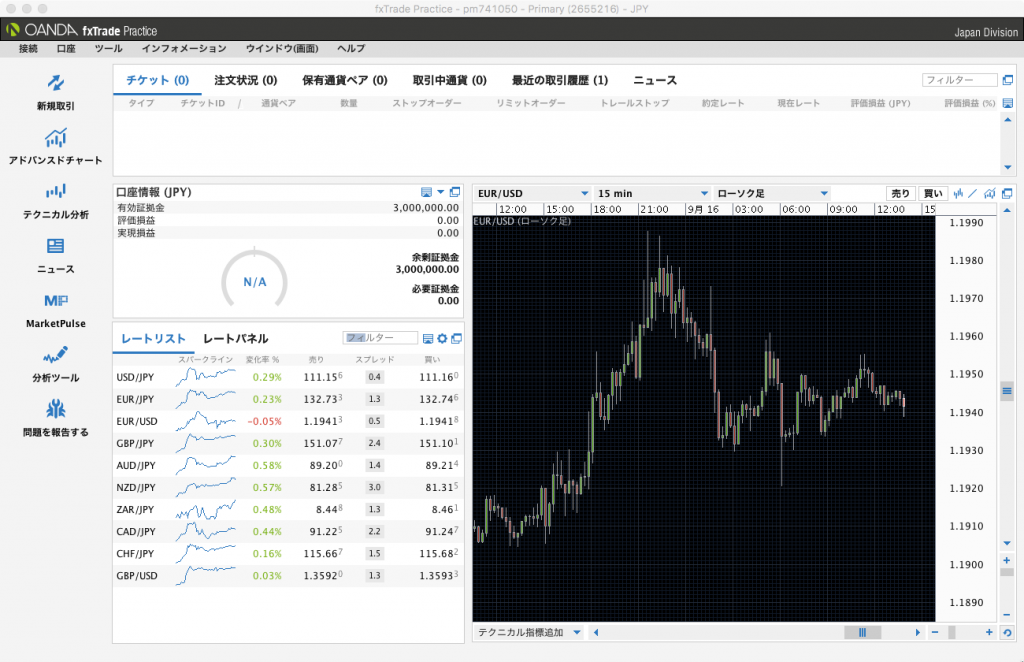Click chart horizontal zoom slider handle
Viewport: 1024px width, 662px height.
(952, 632)
